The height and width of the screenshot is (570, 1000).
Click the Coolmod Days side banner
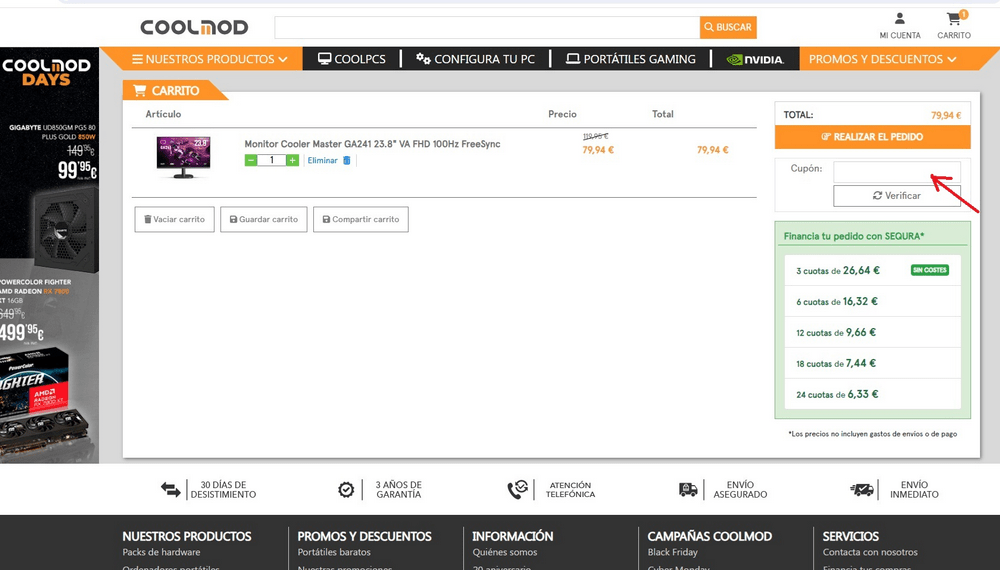(x=49, y=255)
